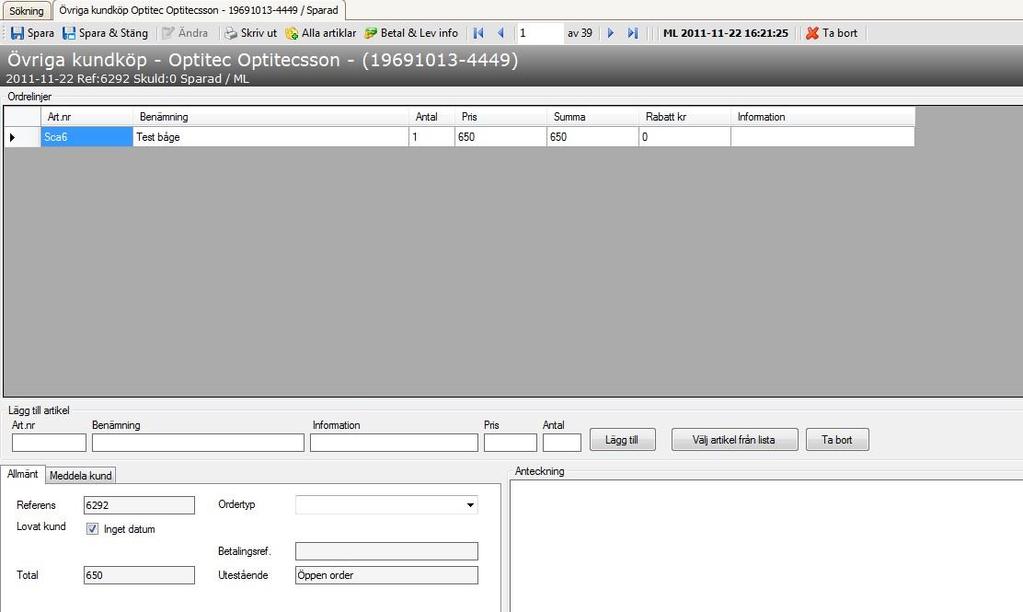Go to next record arrow

coord(611,33)
